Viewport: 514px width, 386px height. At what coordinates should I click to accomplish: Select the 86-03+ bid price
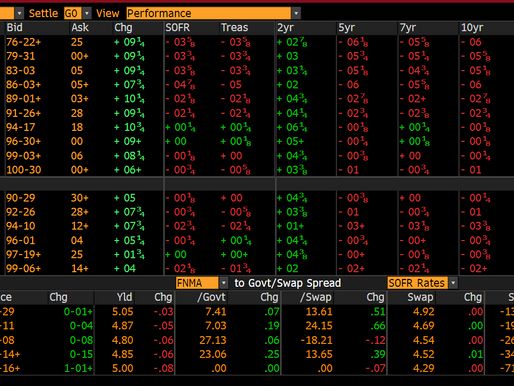[x=24, y=84]
